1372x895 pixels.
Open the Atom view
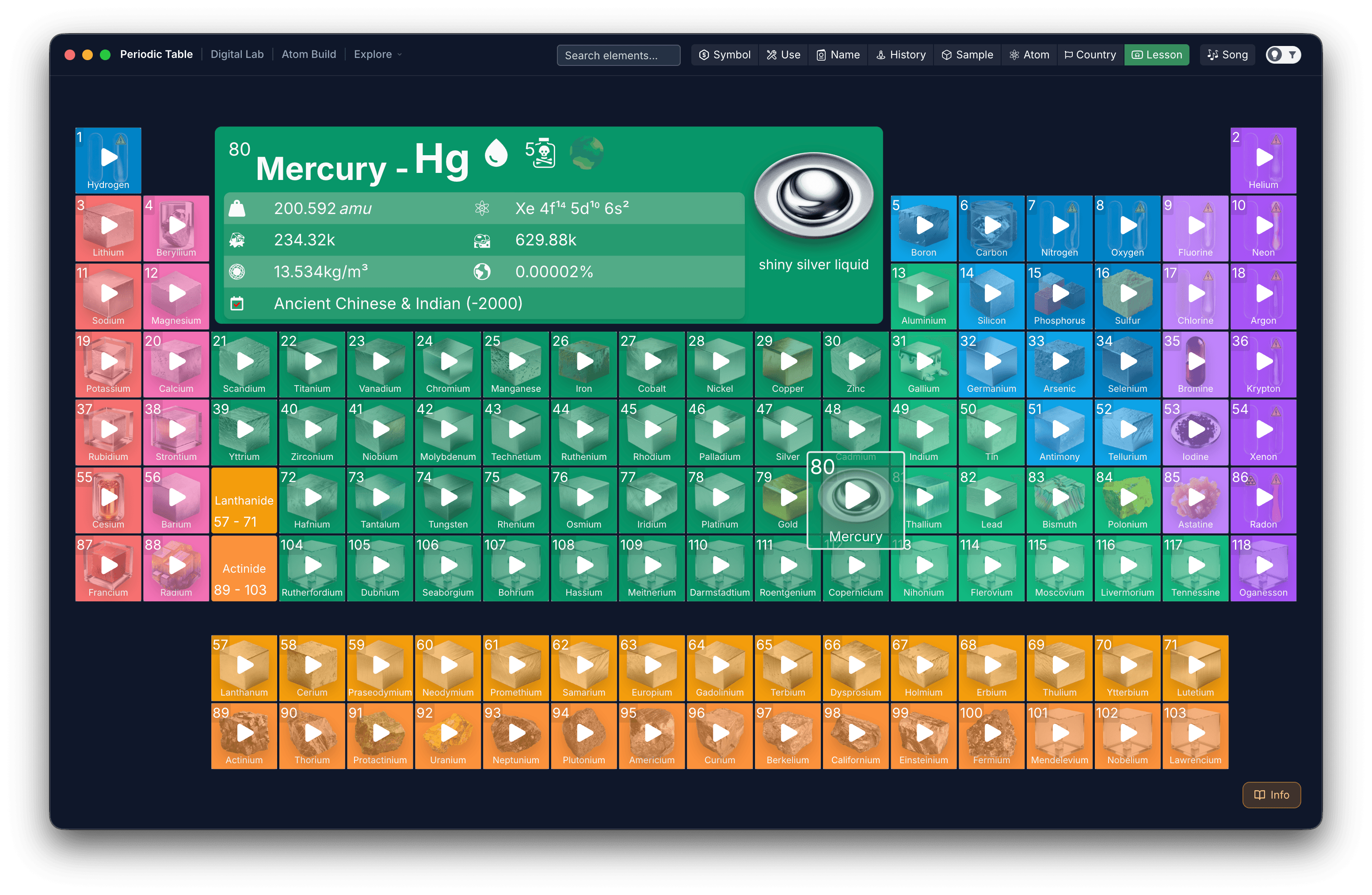[1029, 55]
